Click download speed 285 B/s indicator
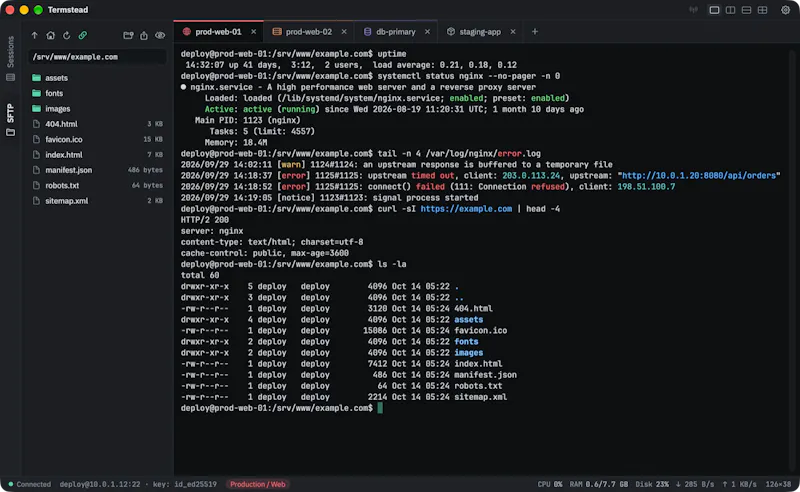 (x=695, y=484)
